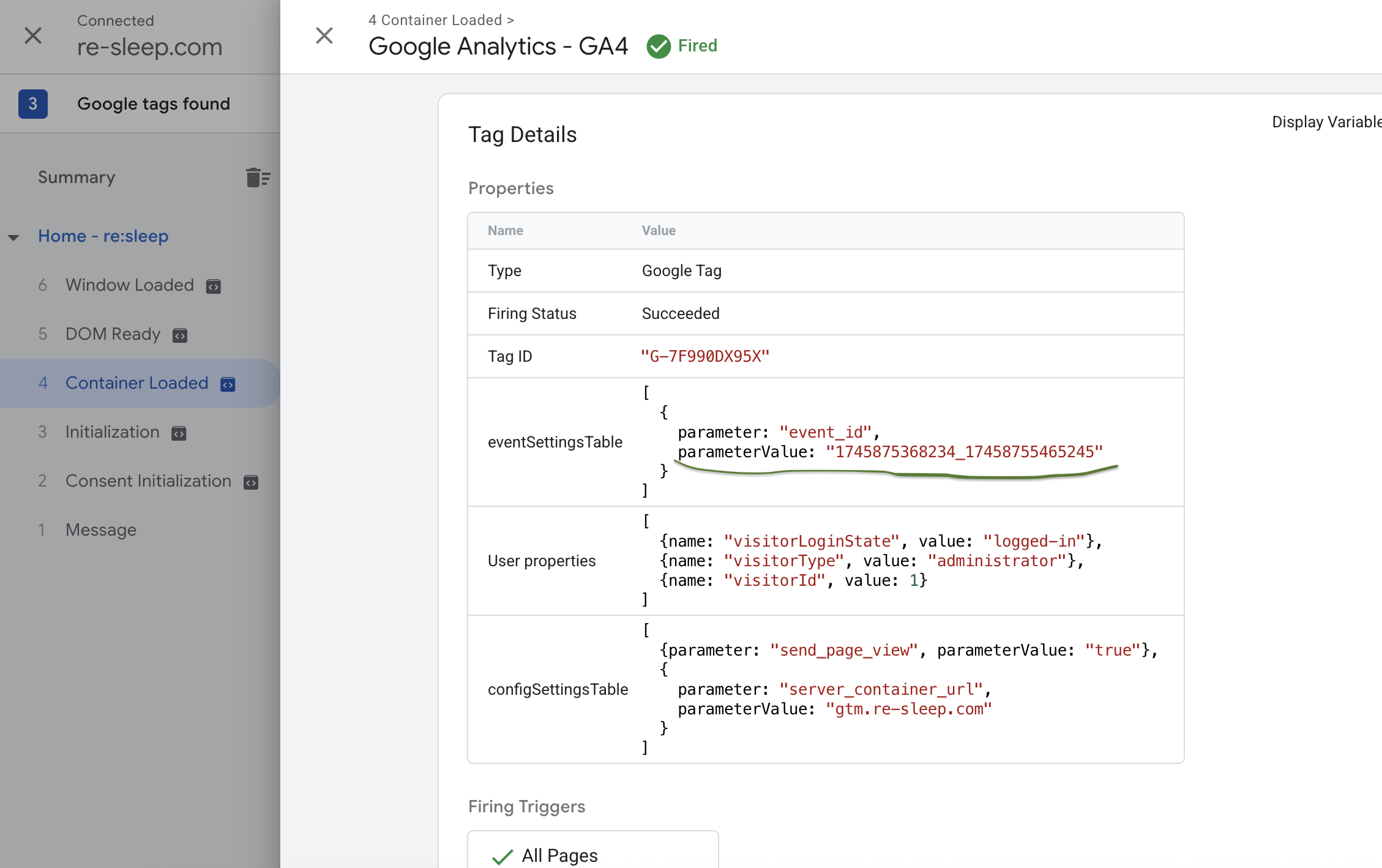
Task: Click the DOM Ready code icon
Action: click(179, 335)
